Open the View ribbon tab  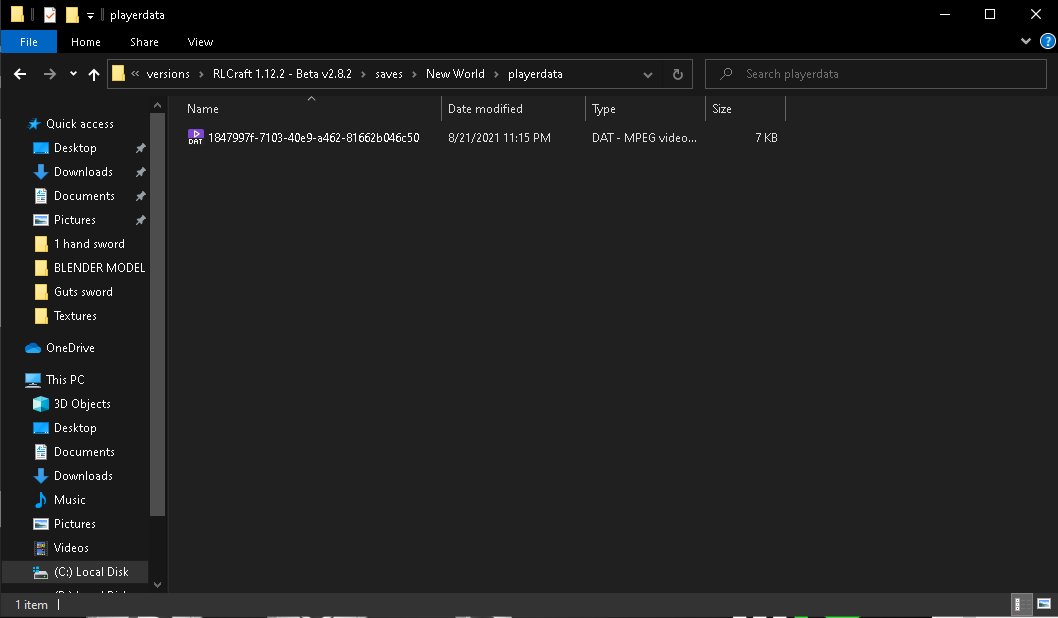coord(200,42)
